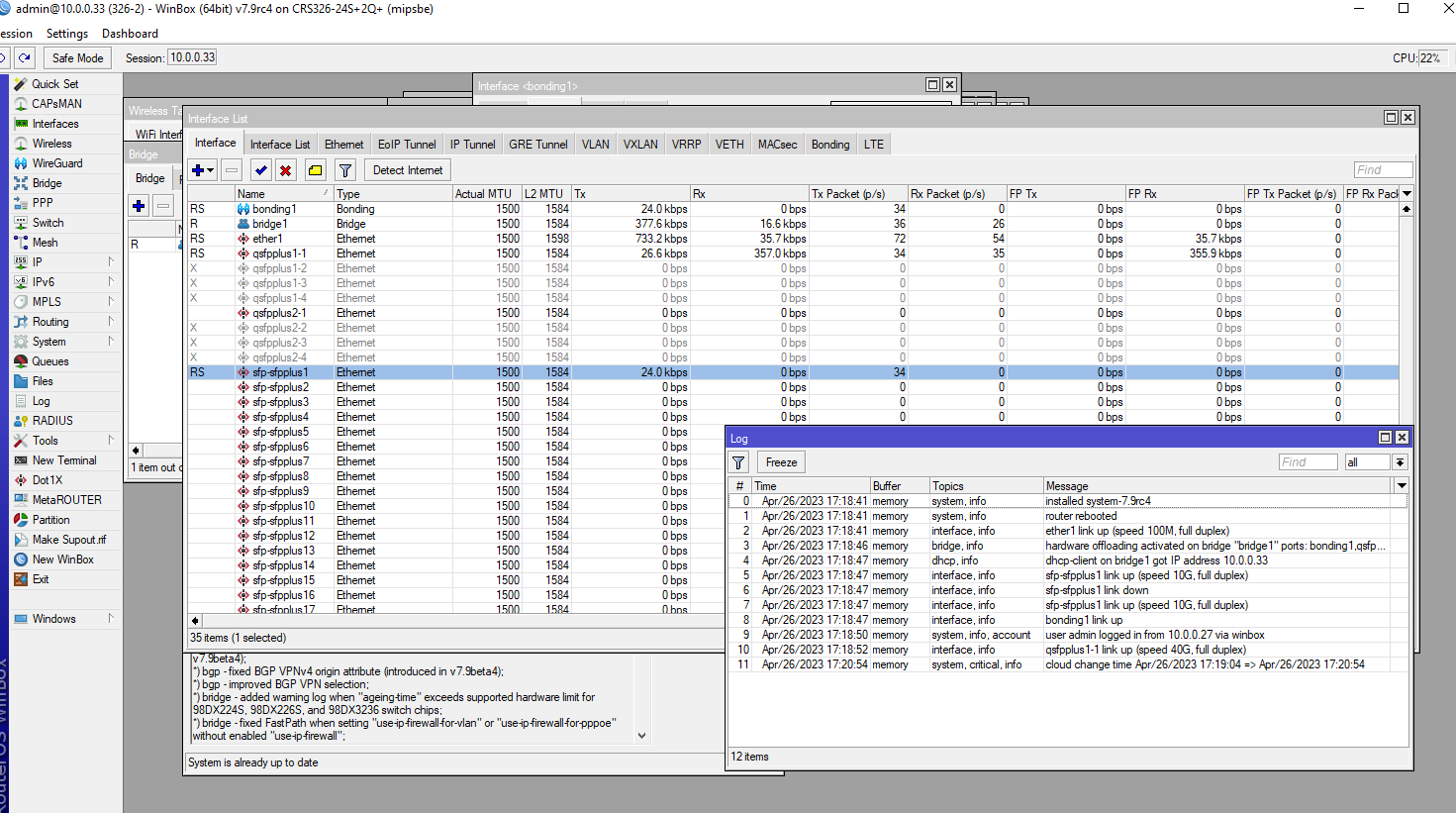Select the qsfpplus1-1 interface row

[279, 254]
